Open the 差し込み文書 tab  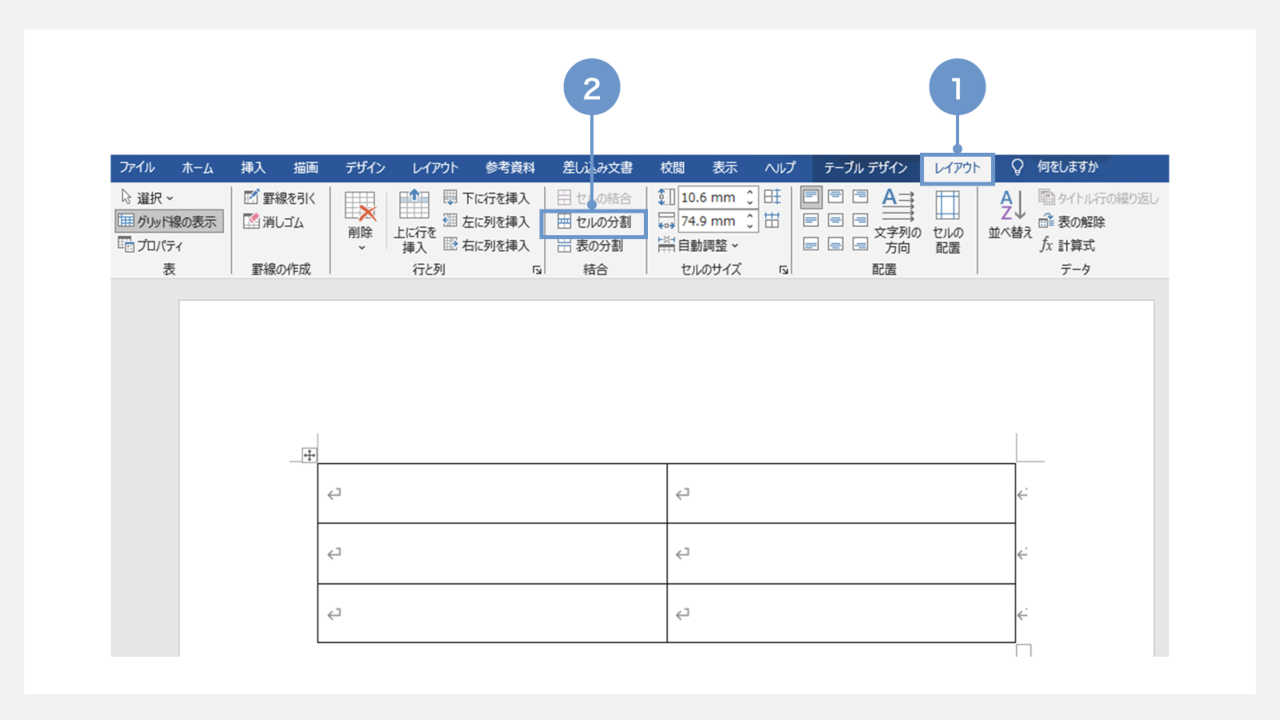point(597,168)
